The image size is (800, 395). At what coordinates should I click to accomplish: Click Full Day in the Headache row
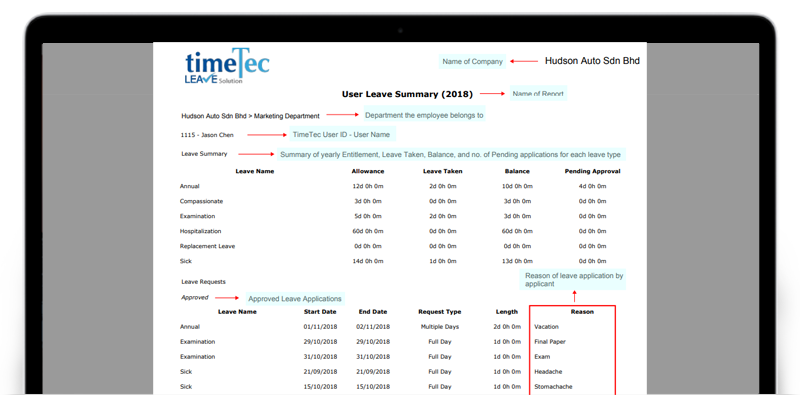(x=440, y=372)
